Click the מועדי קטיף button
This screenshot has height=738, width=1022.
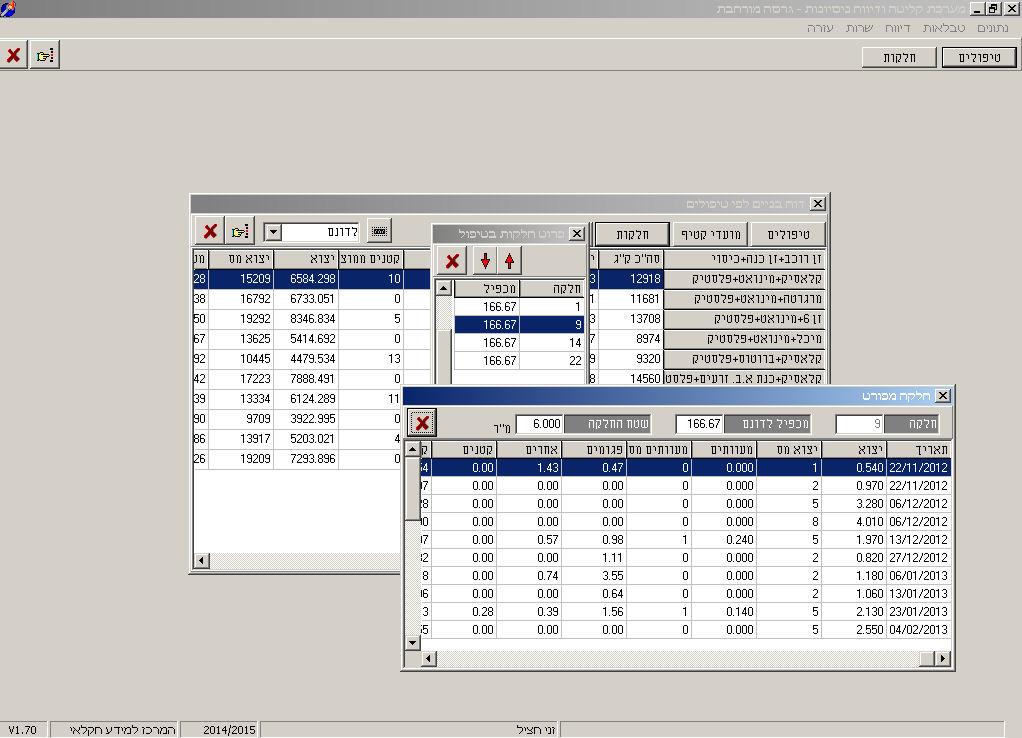point(710,234)
